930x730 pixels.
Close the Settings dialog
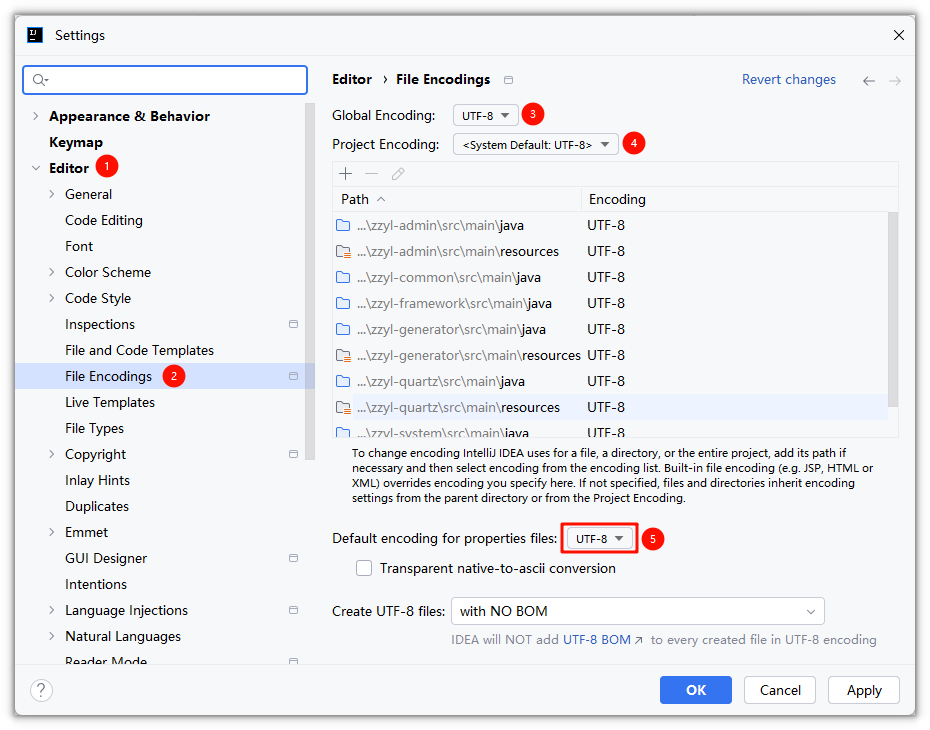899,35
